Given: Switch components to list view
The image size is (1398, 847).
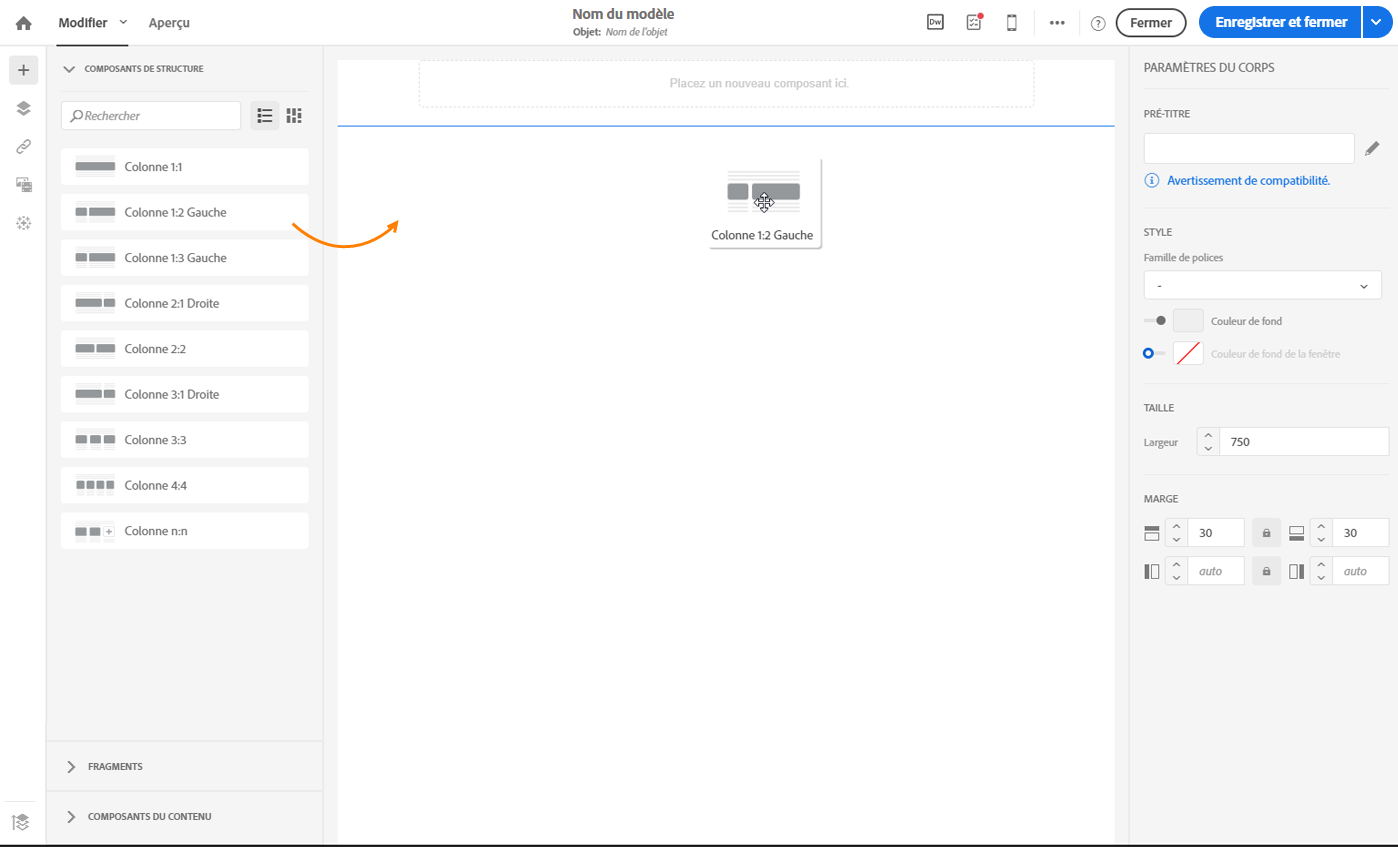Looking at the screenshot, I should [265, 116].
